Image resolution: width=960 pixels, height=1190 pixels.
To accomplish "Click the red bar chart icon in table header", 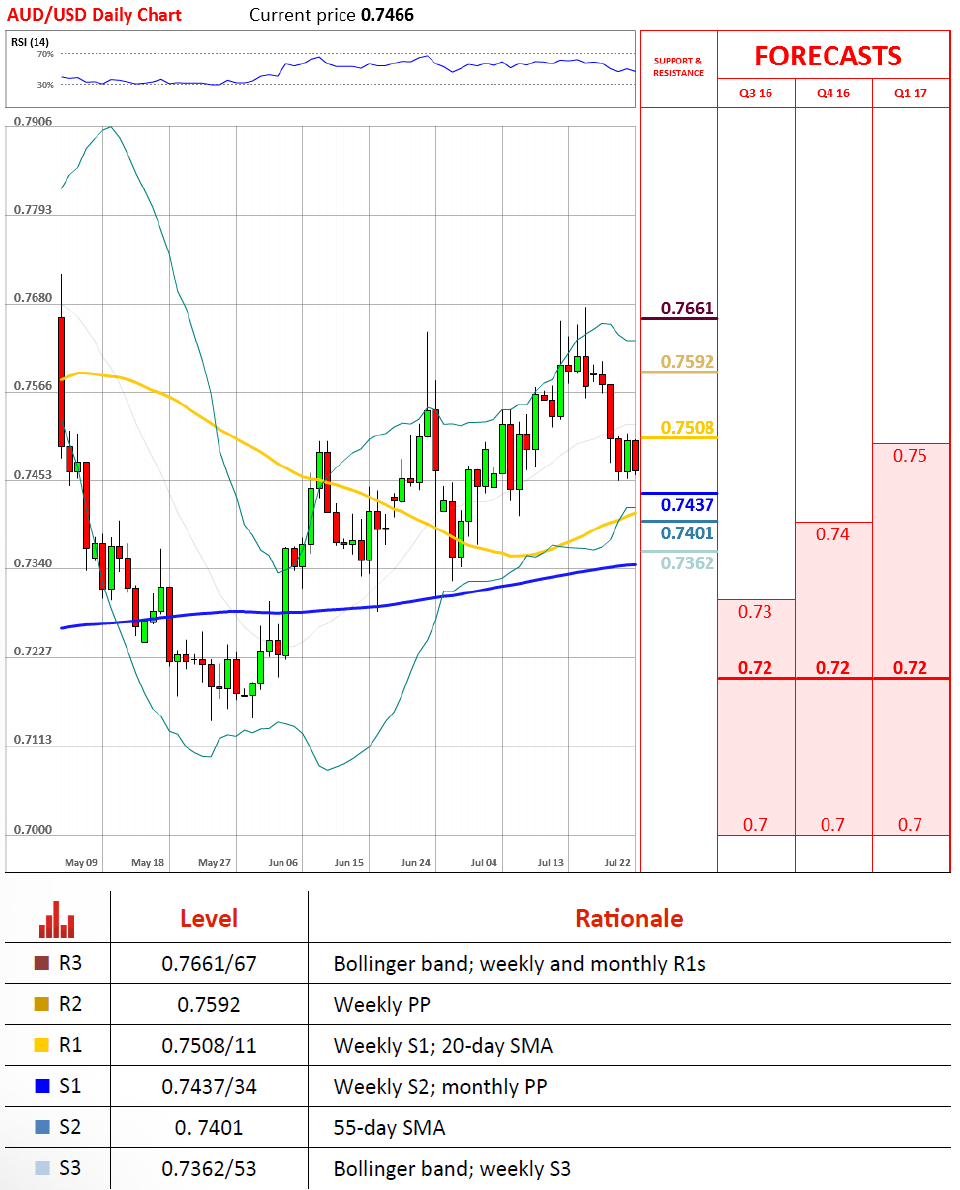I will click(57, 919).
